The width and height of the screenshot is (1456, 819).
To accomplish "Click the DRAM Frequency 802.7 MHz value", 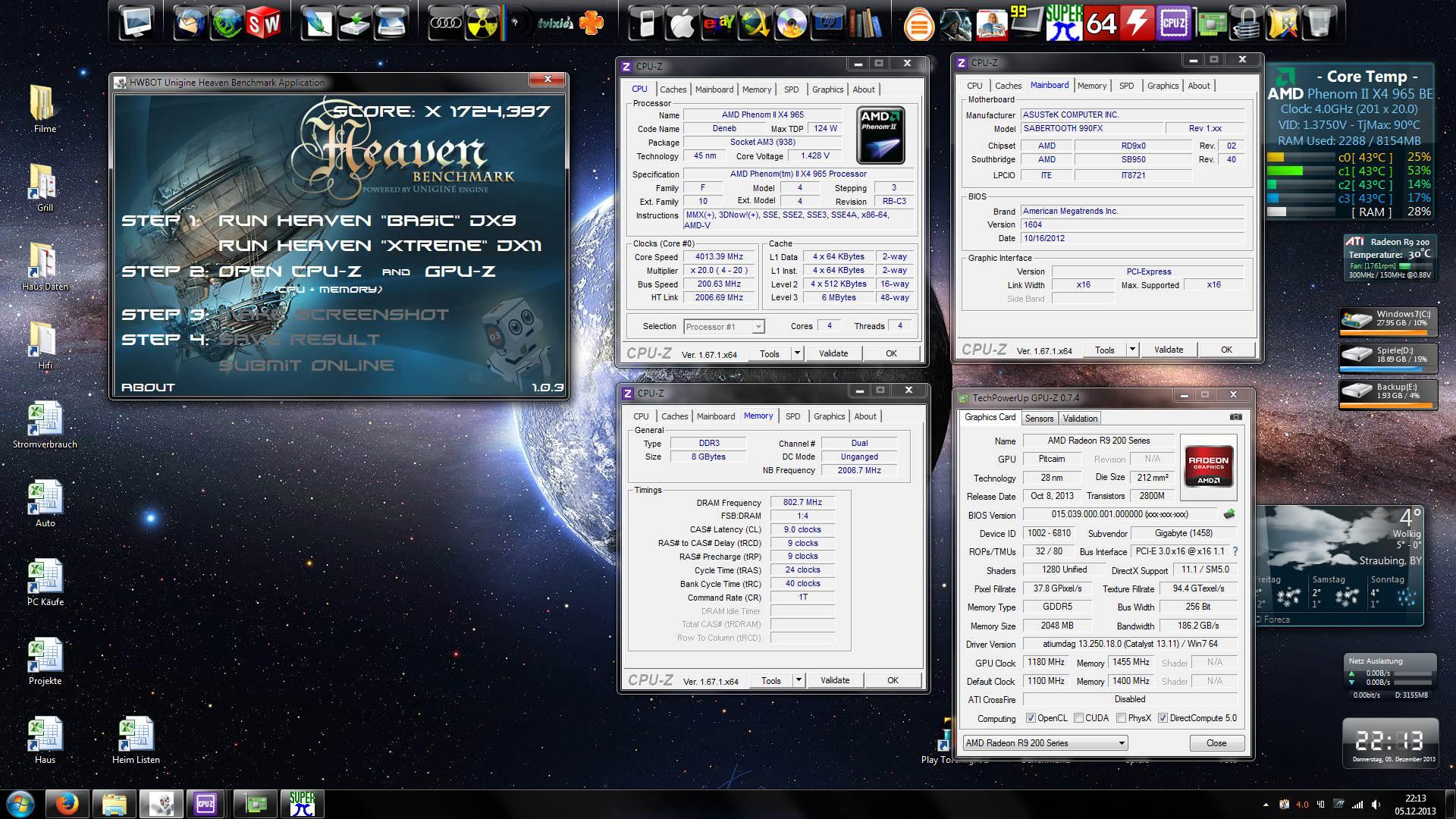I will (802, 502).
